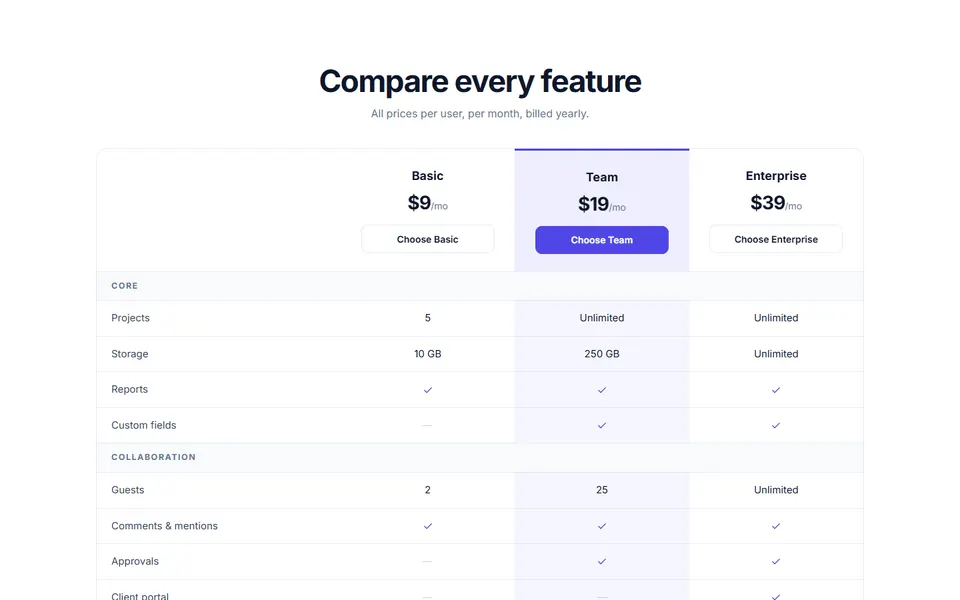This screenshot has height=600, width=960.
Task: Click Guests Unlimited value under Enterprise
Action: pyautogui.click(x=776, y=490)
